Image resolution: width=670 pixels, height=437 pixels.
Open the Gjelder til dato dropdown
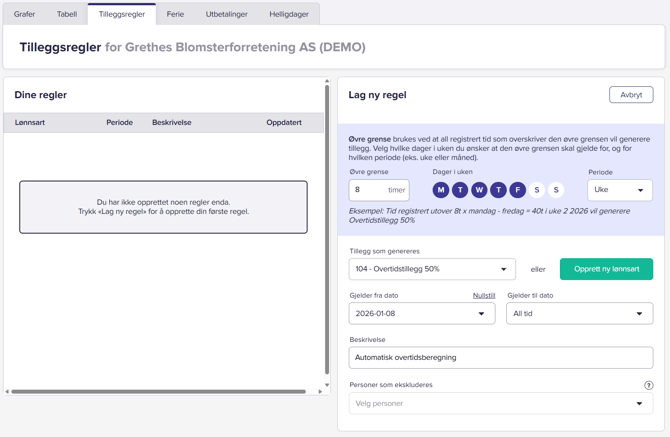[x=579, y=314]
